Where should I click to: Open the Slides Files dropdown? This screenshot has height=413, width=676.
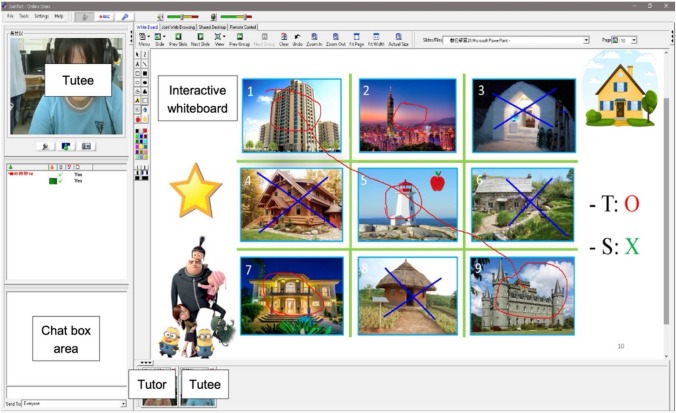click(x=585, y=40)
